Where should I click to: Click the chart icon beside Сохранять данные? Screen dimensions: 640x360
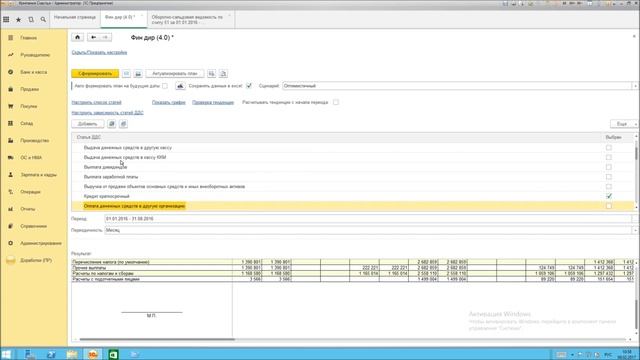pyautogui.click(x=180, y=86)
